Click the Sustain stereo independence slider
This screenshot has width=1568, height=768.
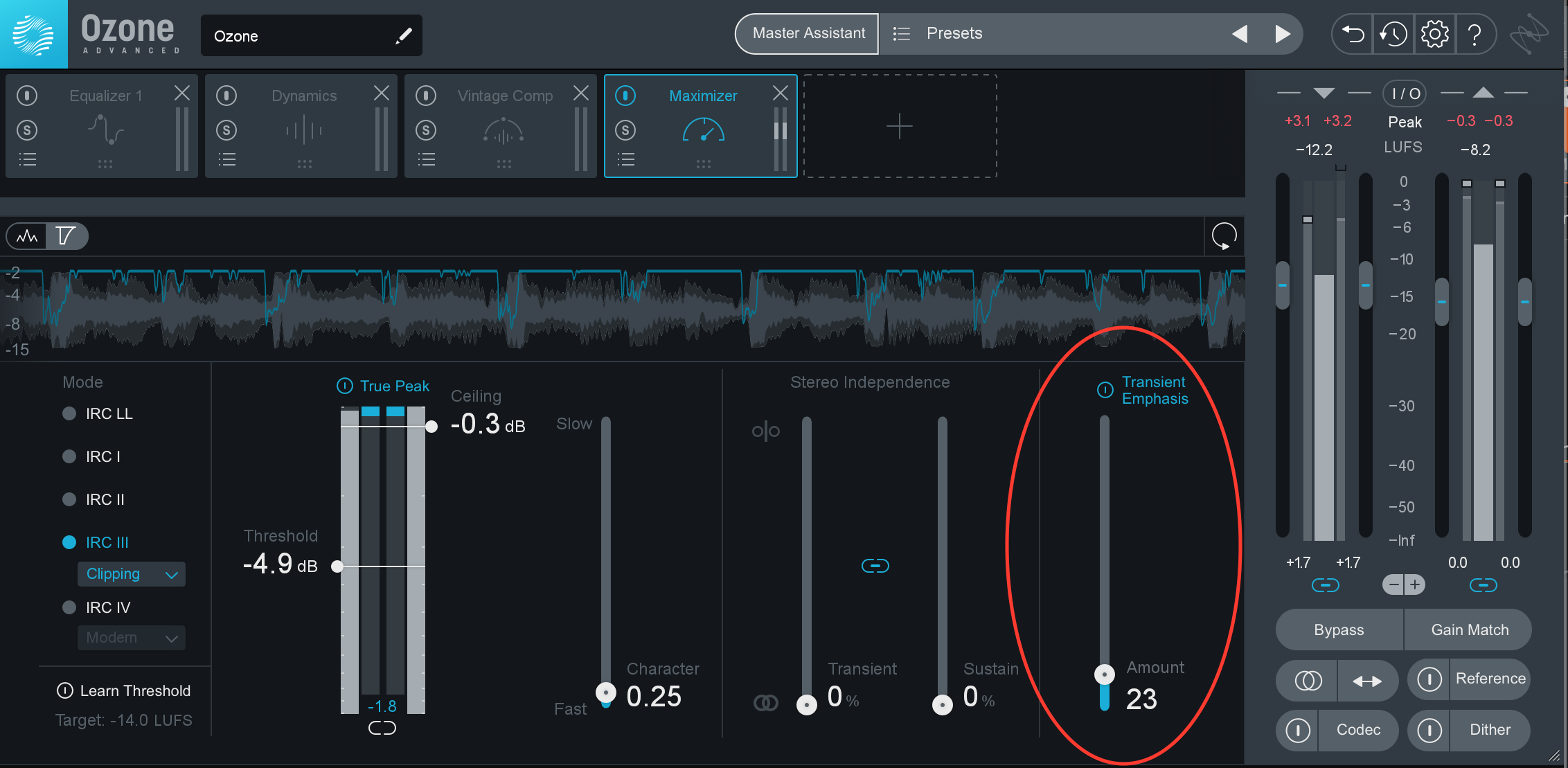click(x=943, y=704)
